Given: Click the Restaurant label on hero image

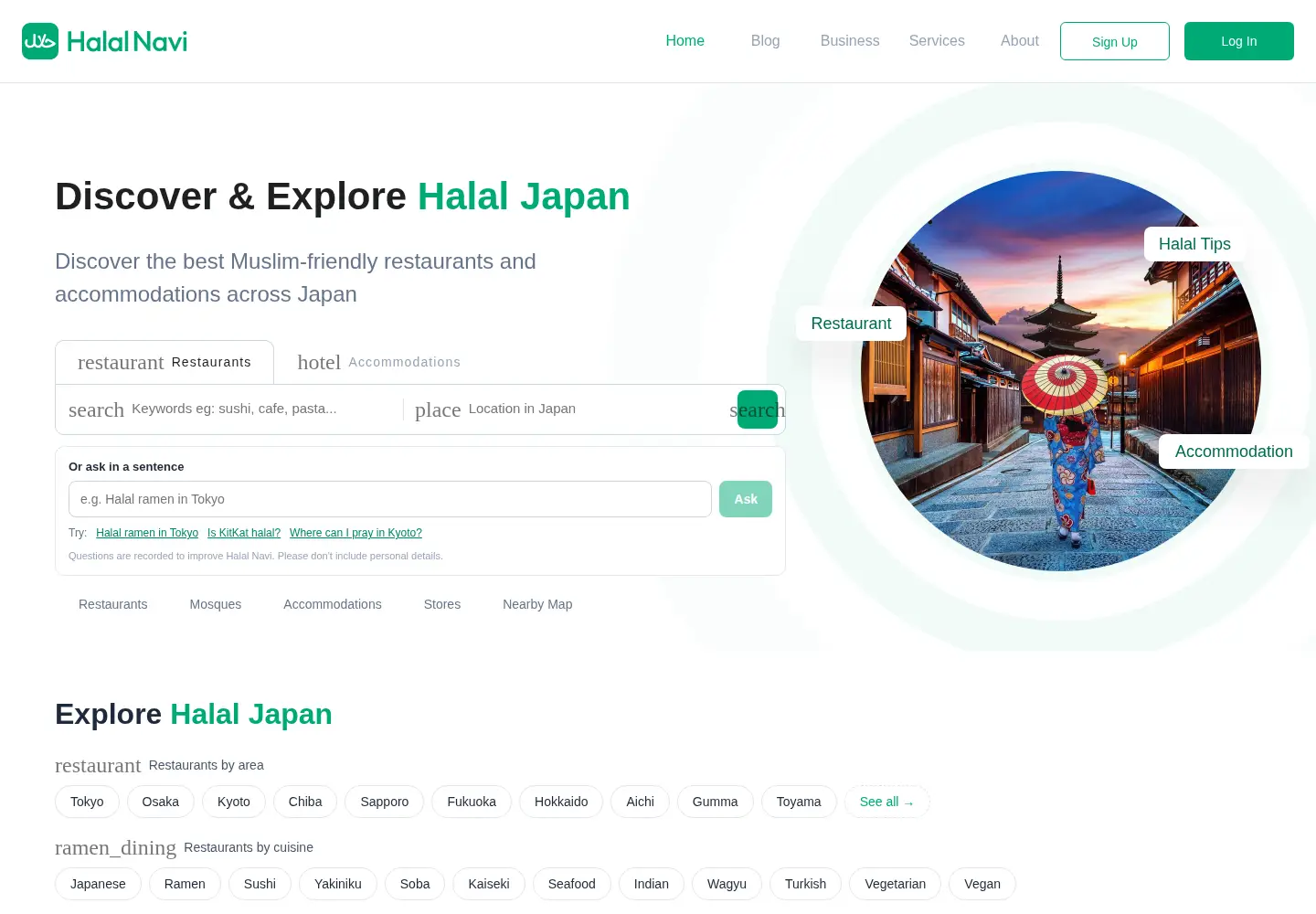Looking at the screenshot, I should [x=851, y=324].
